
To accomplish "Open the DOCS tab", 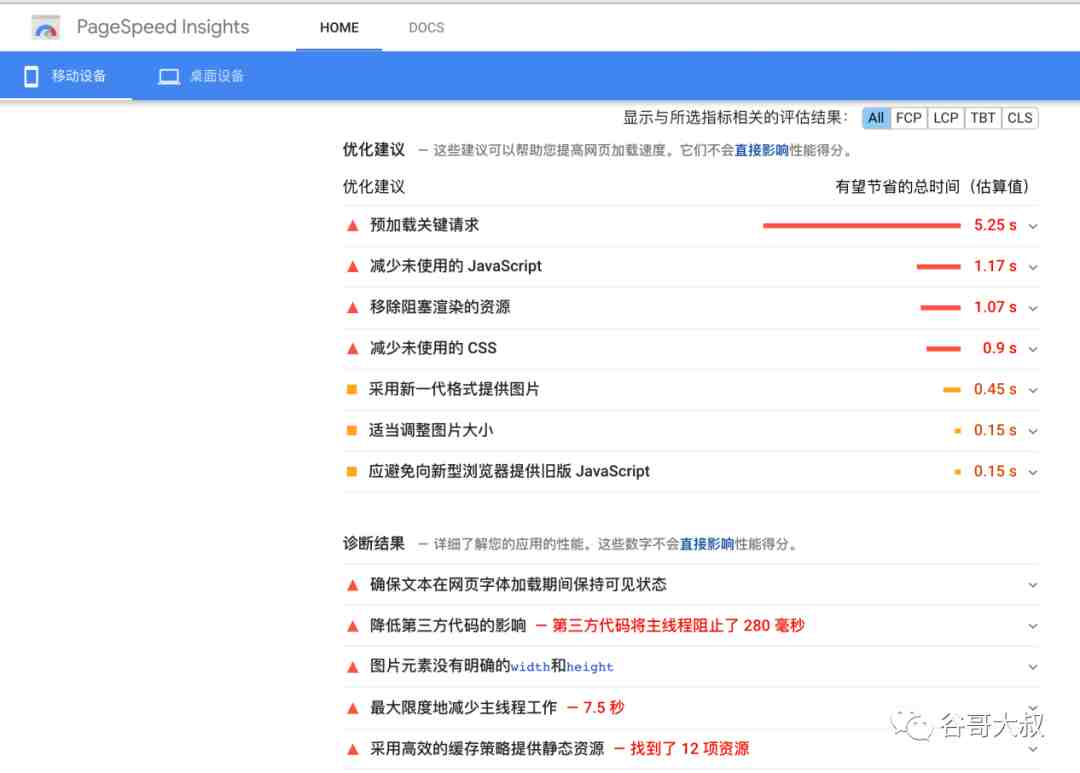I will pyautogui.click(x=426, y=28).
